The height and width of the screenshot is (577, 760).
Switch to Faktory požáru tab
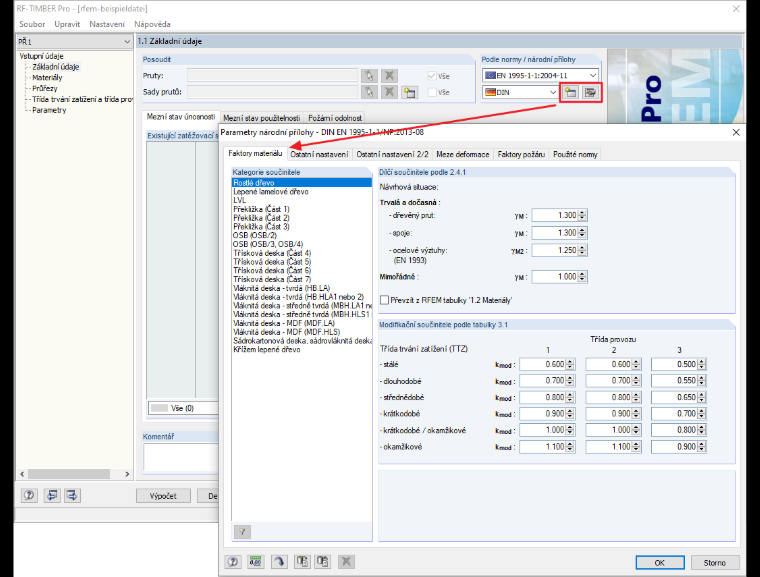(x=521, y=154)
